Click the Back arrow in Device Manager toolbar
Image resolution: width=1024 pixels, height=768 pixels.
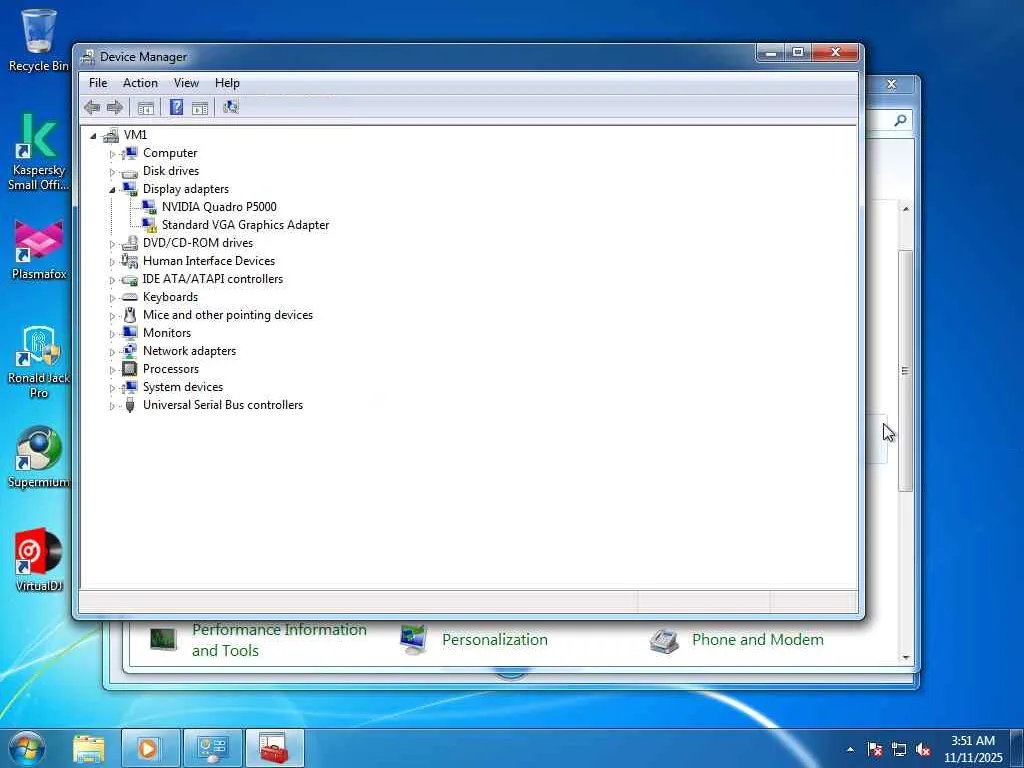92,108
